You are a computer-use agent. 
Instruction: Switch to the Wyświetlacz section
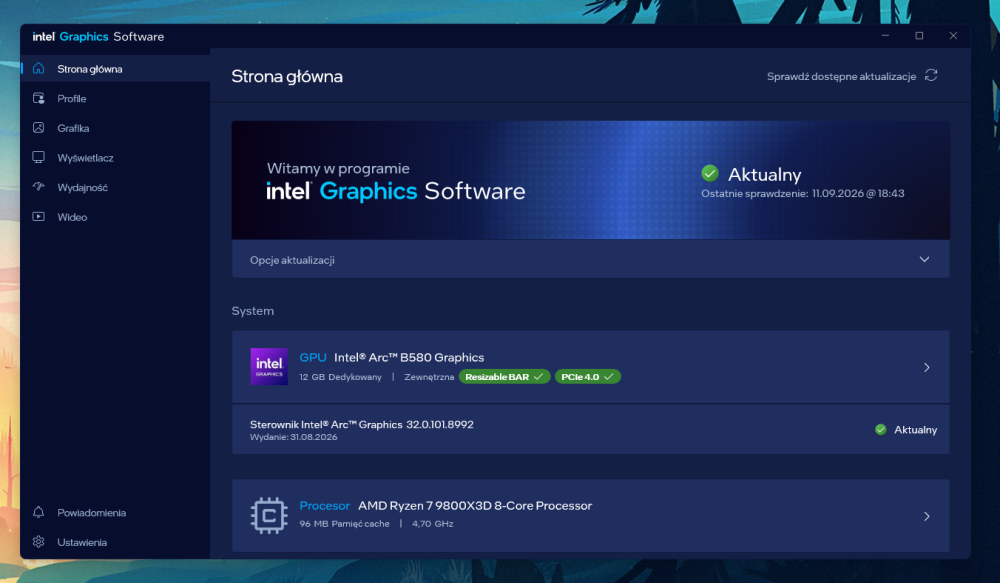[115, 158]
